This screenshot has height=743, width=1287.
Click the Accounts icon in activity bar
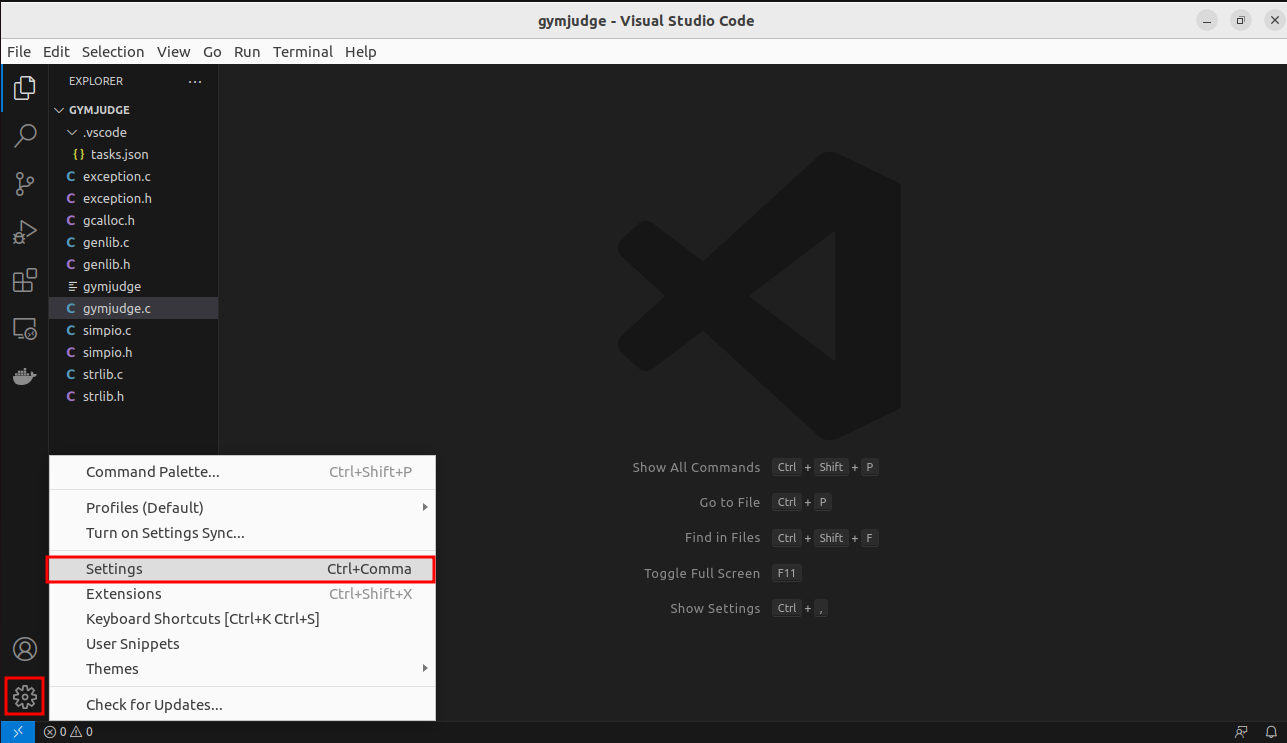[25, 649]
